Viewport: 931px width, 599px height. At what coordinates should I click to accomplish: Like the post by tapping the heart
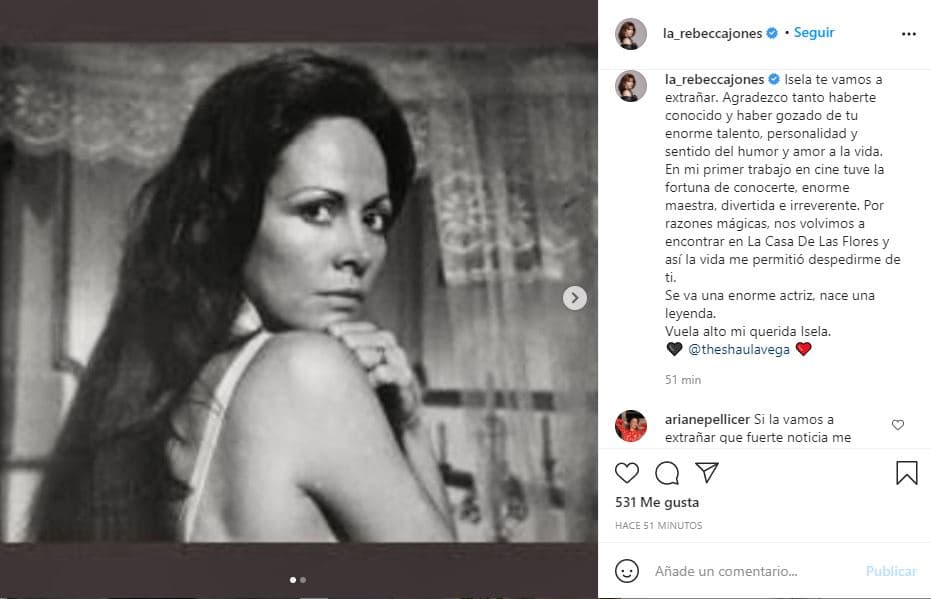627,472
